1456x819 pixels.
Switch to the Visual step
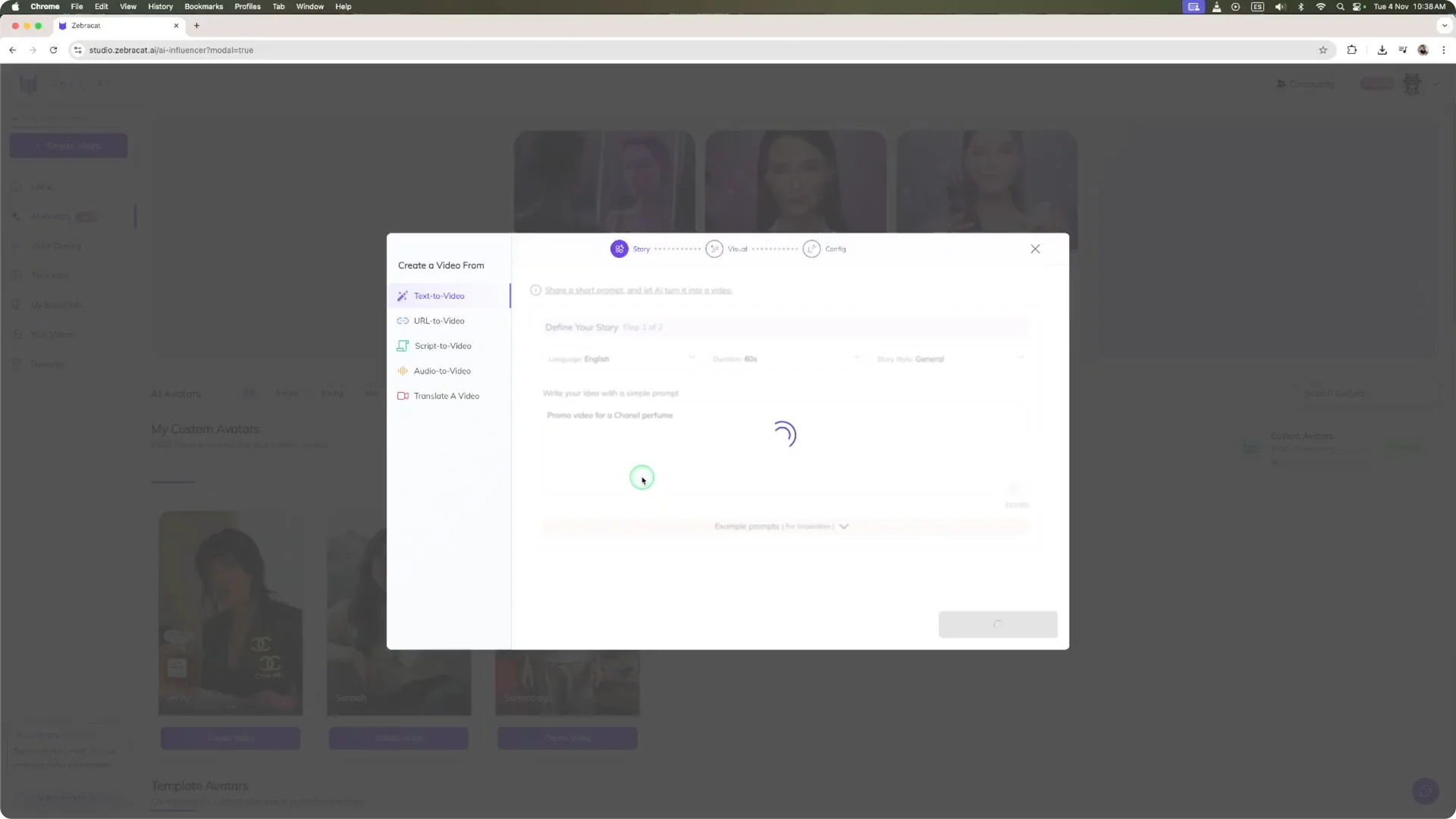click(727, 249)
